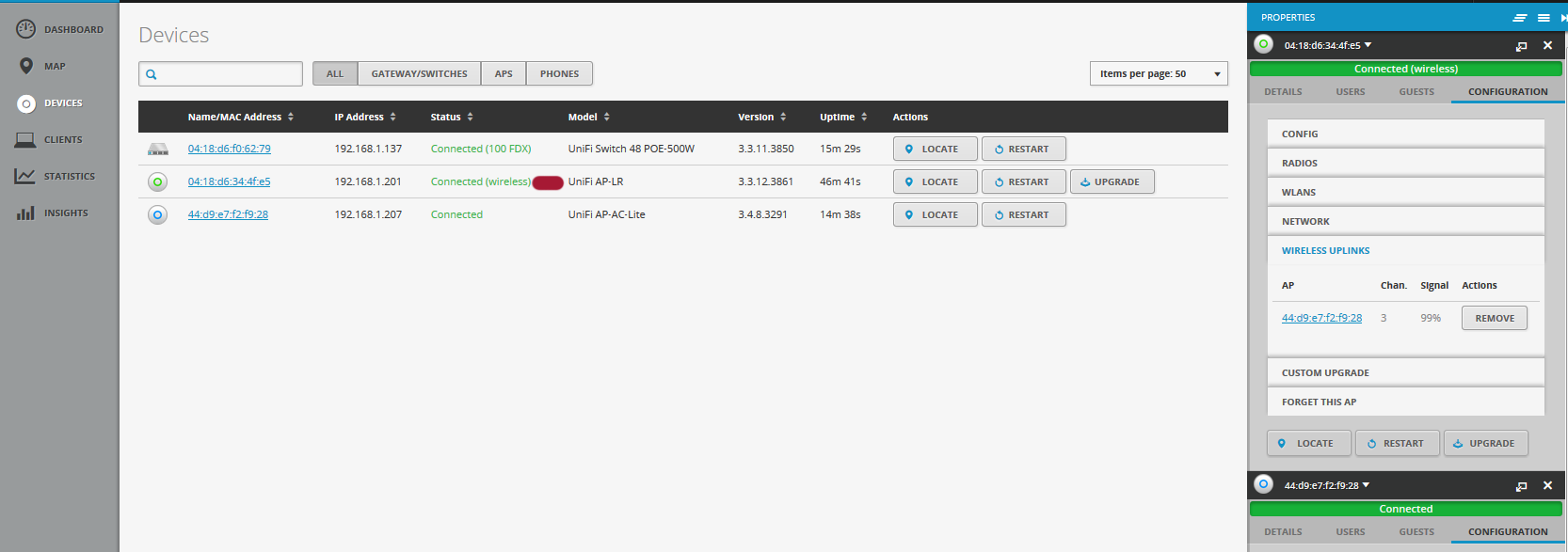Filter devices by All

[335, 73]
